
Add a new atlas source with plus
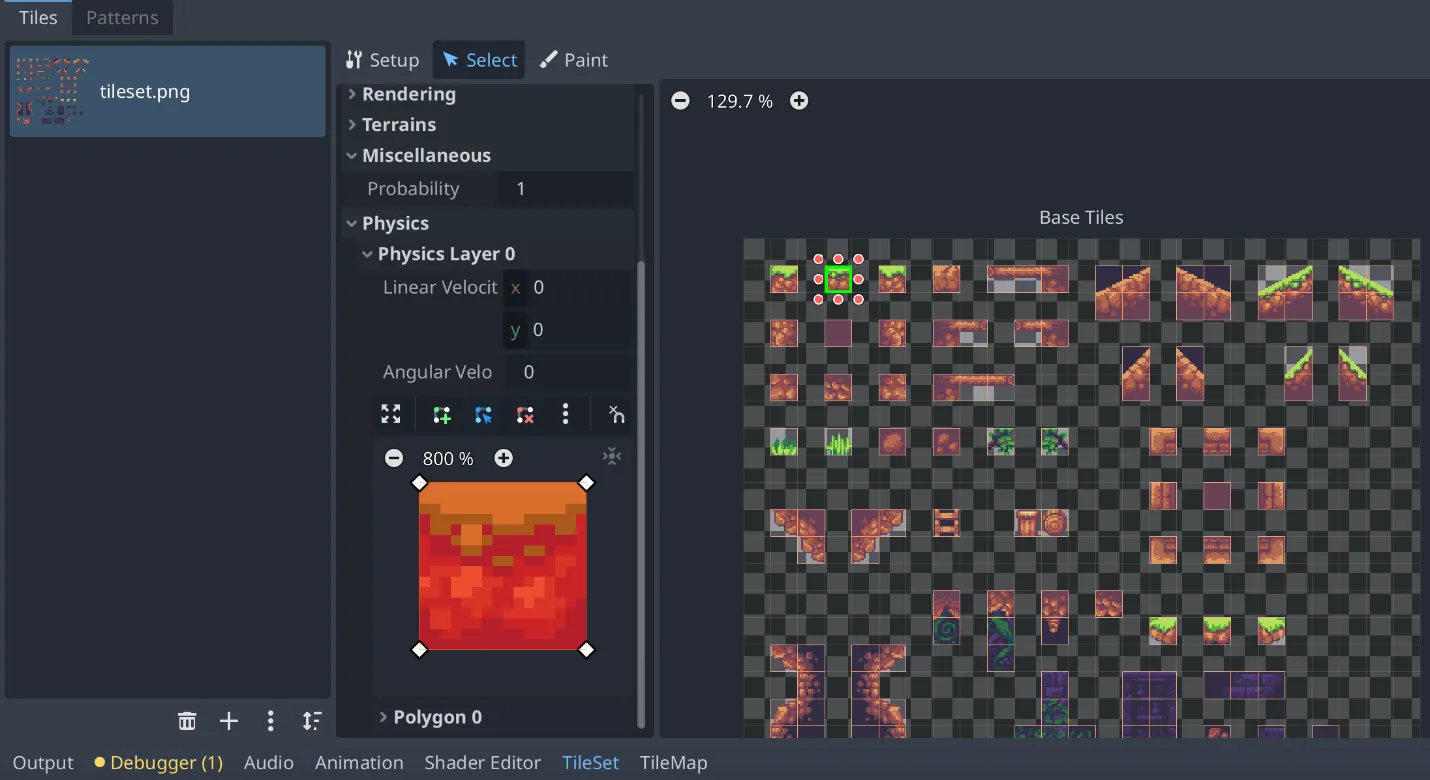tap(229, 721)
